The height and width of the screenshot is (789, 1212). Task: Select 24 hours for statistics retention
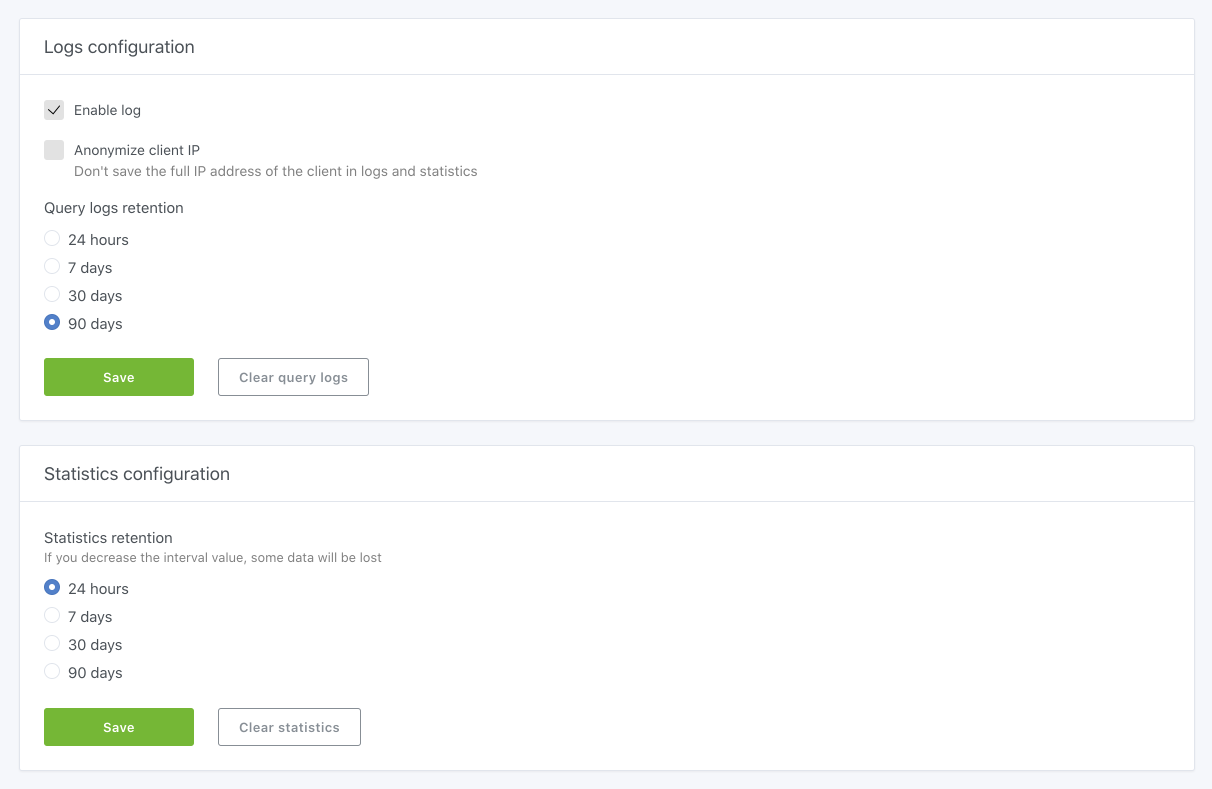click(x=53, y=588)
